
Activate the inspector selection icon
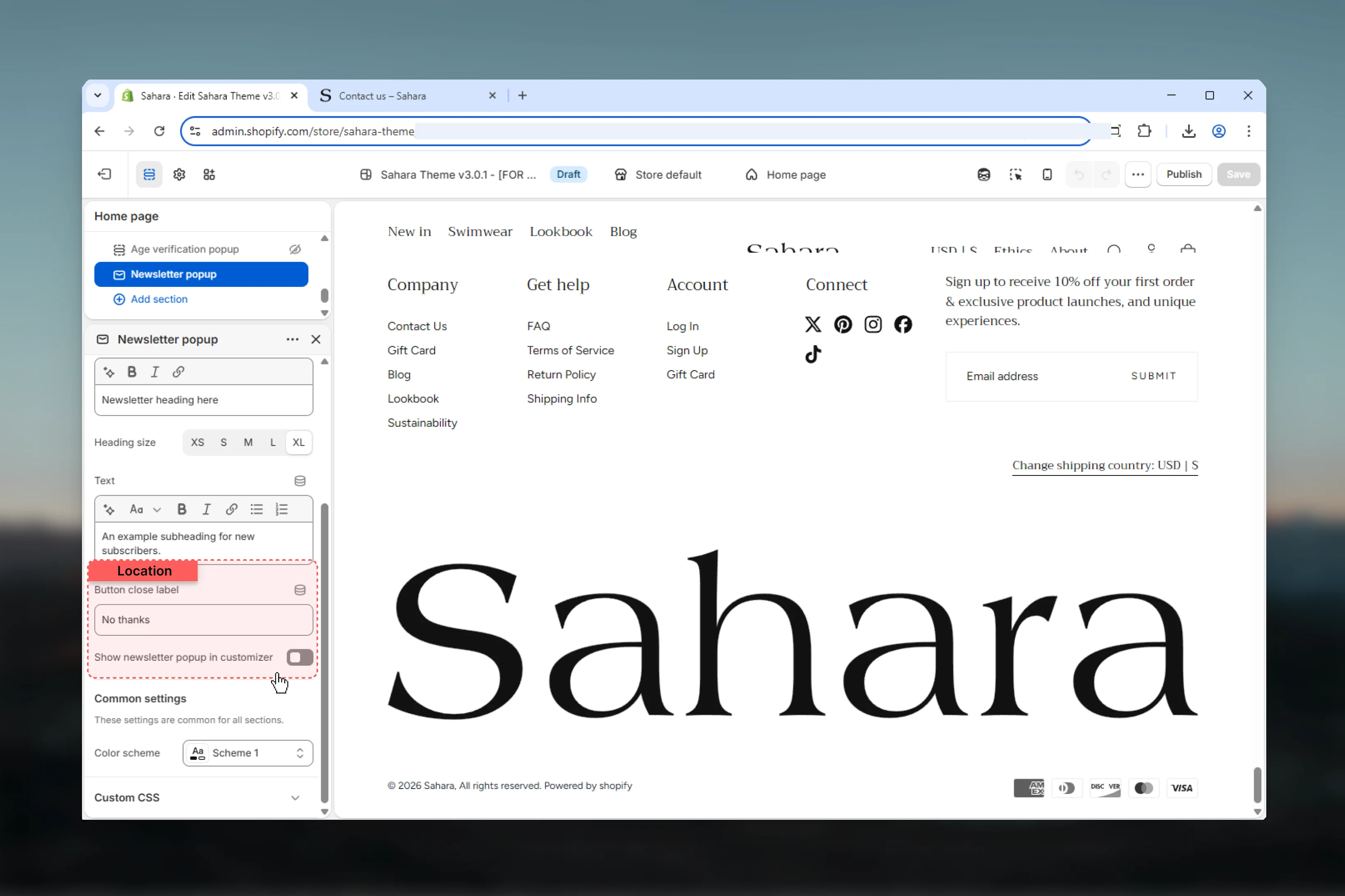point(1015,174)
